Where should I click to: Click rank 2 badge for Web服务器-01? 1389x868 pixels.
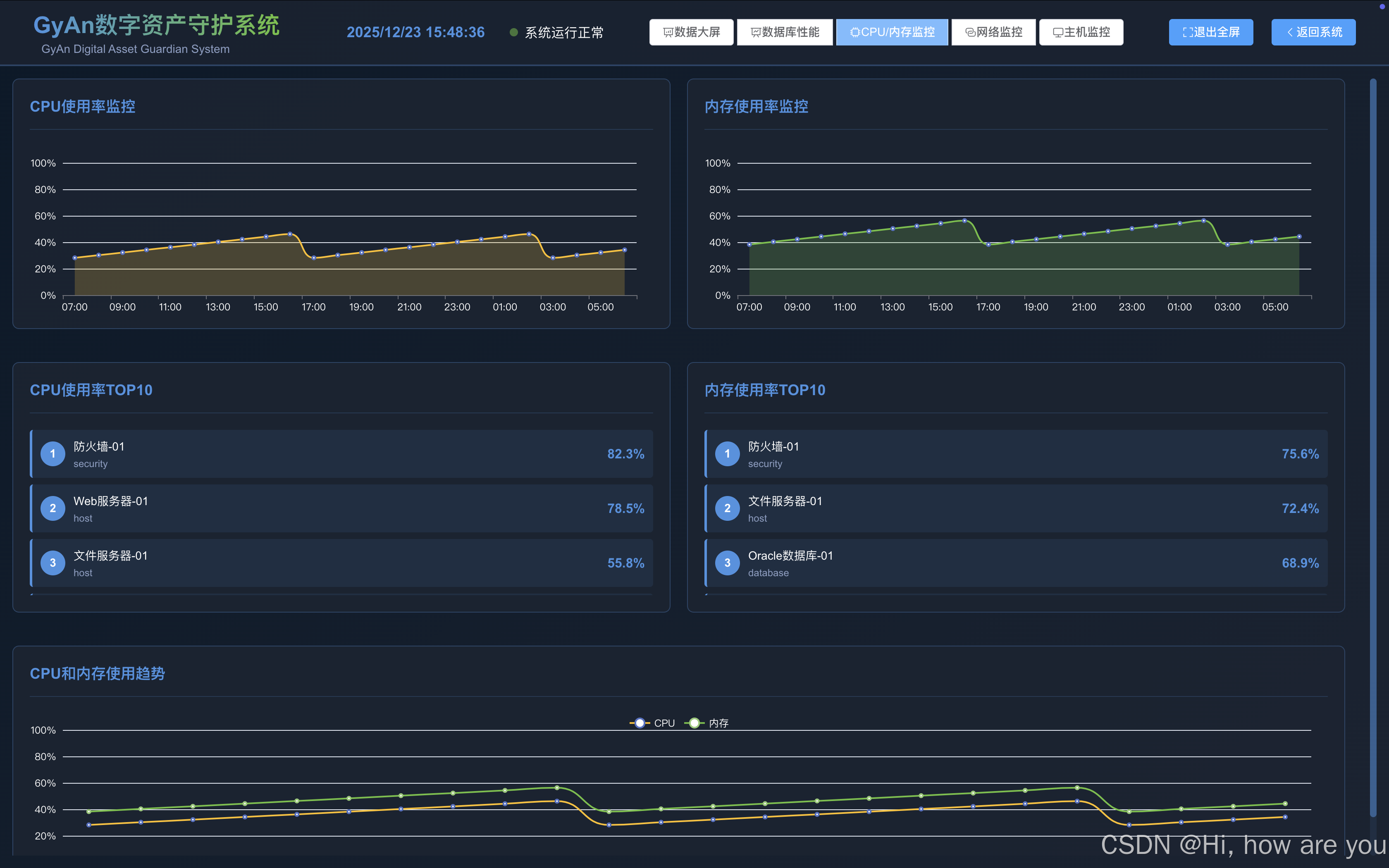(53, 508)
